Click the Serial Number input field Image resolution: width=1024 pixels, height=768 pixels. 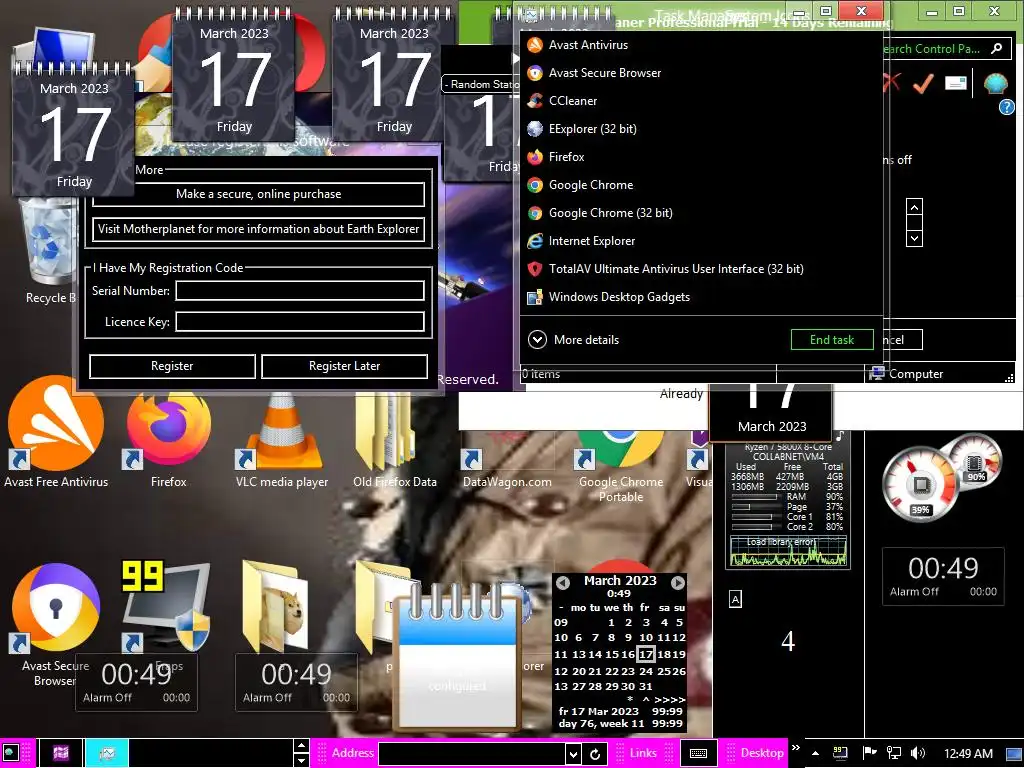click(x=300, y=291)
